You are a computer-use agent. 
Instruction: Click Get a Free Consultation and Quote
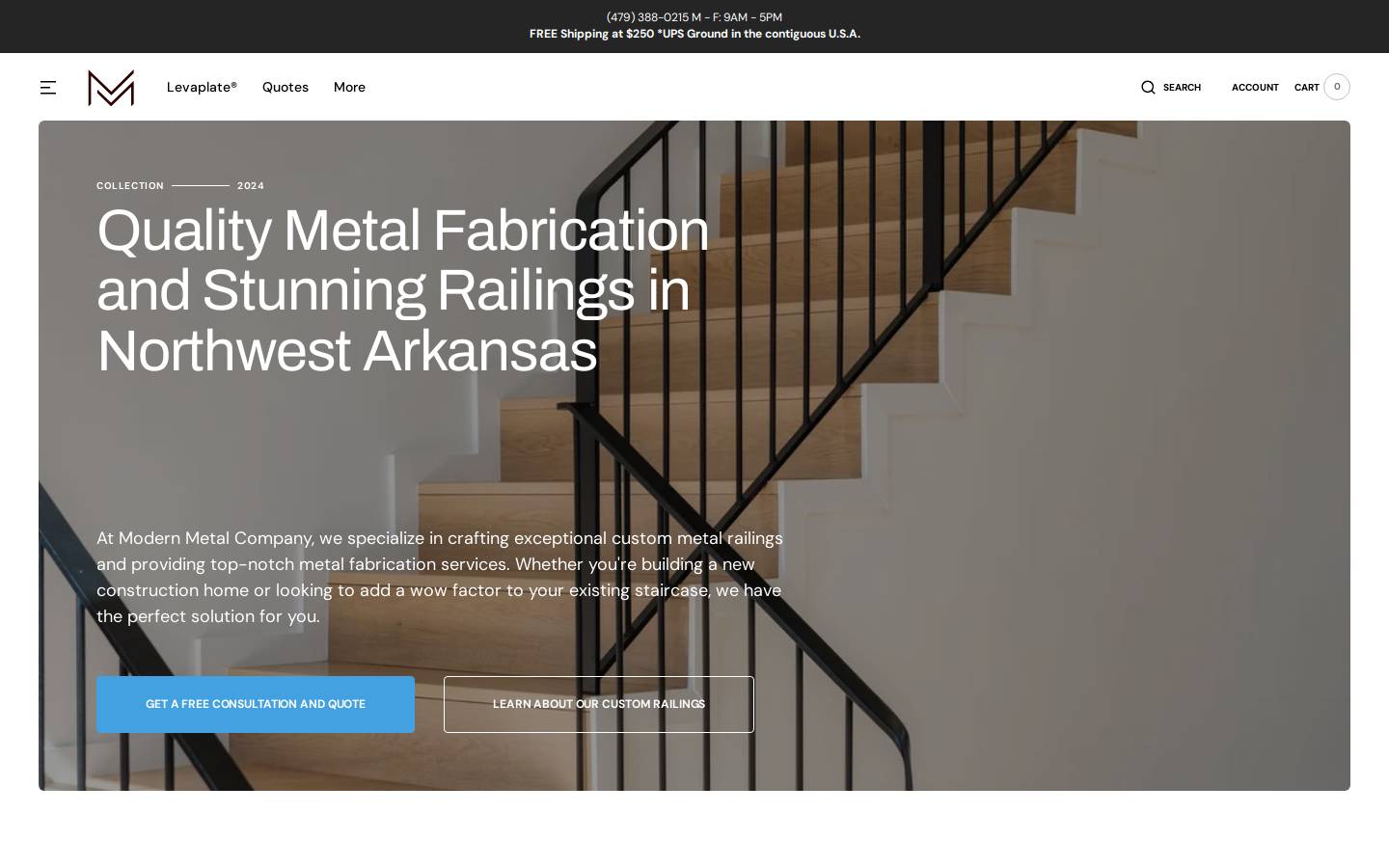click(x=256, y=704)
